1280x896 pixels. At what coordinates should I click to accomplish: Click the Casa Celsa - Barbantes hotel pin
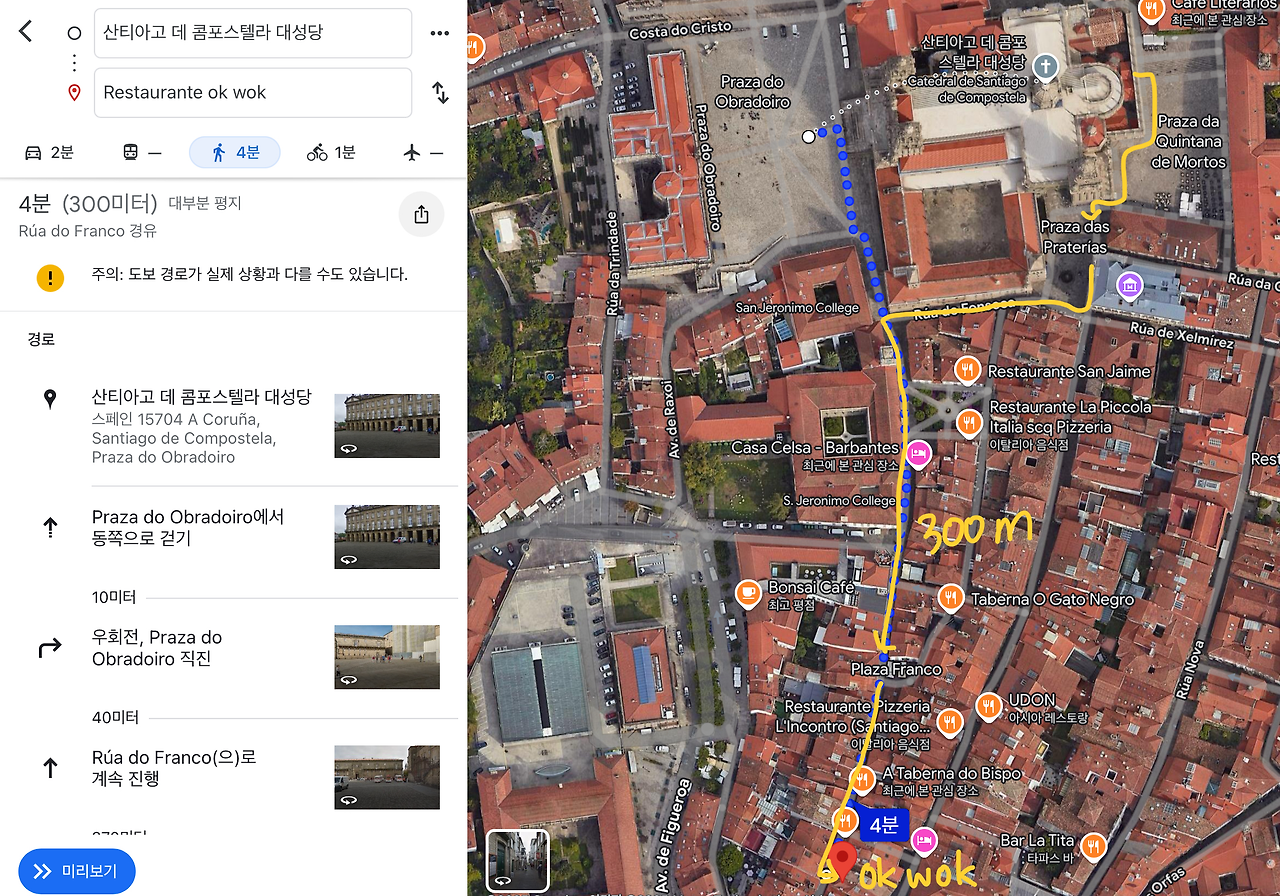[x=918, y=455]
